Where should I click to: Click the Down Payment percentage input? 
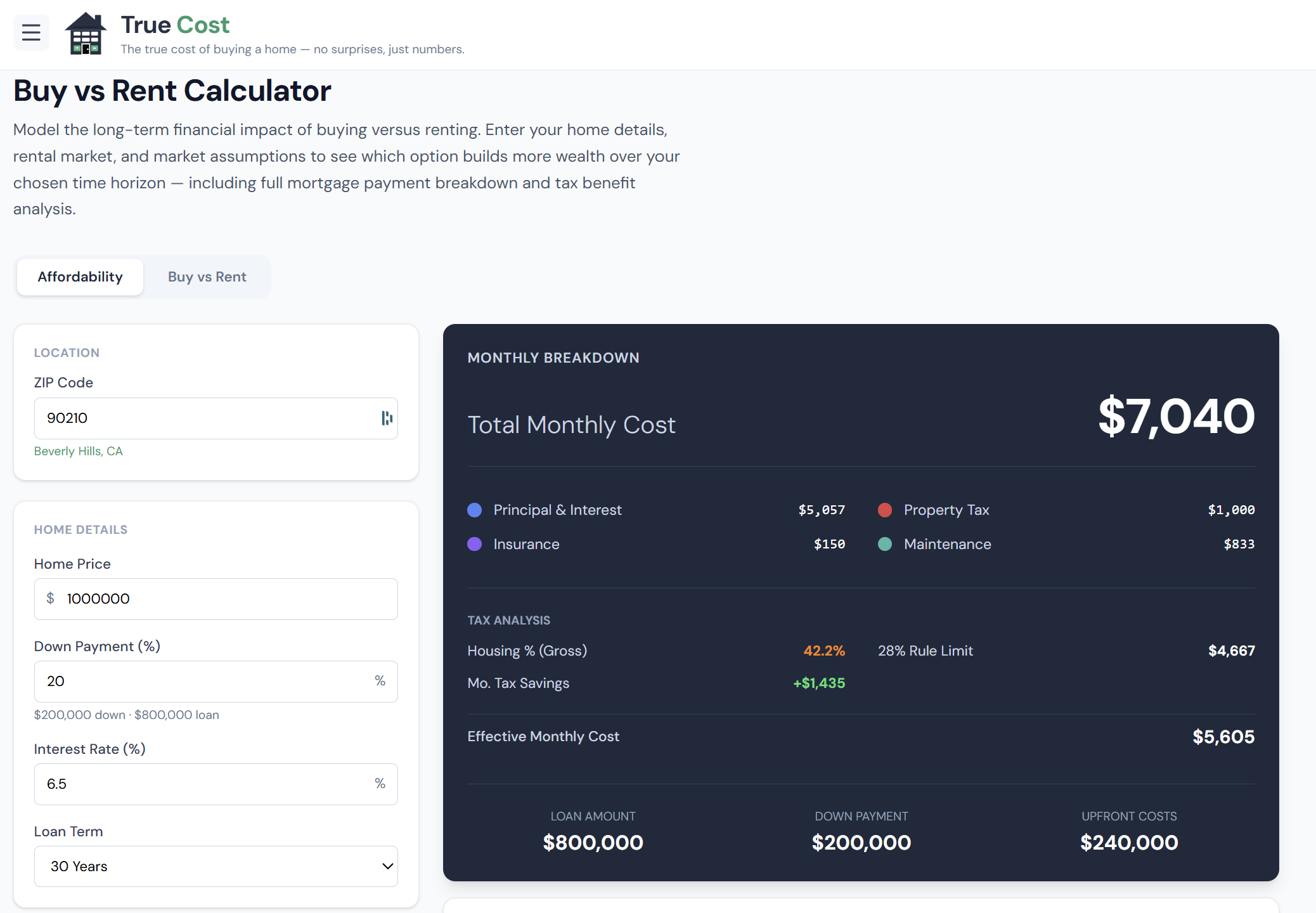[203, 682]
